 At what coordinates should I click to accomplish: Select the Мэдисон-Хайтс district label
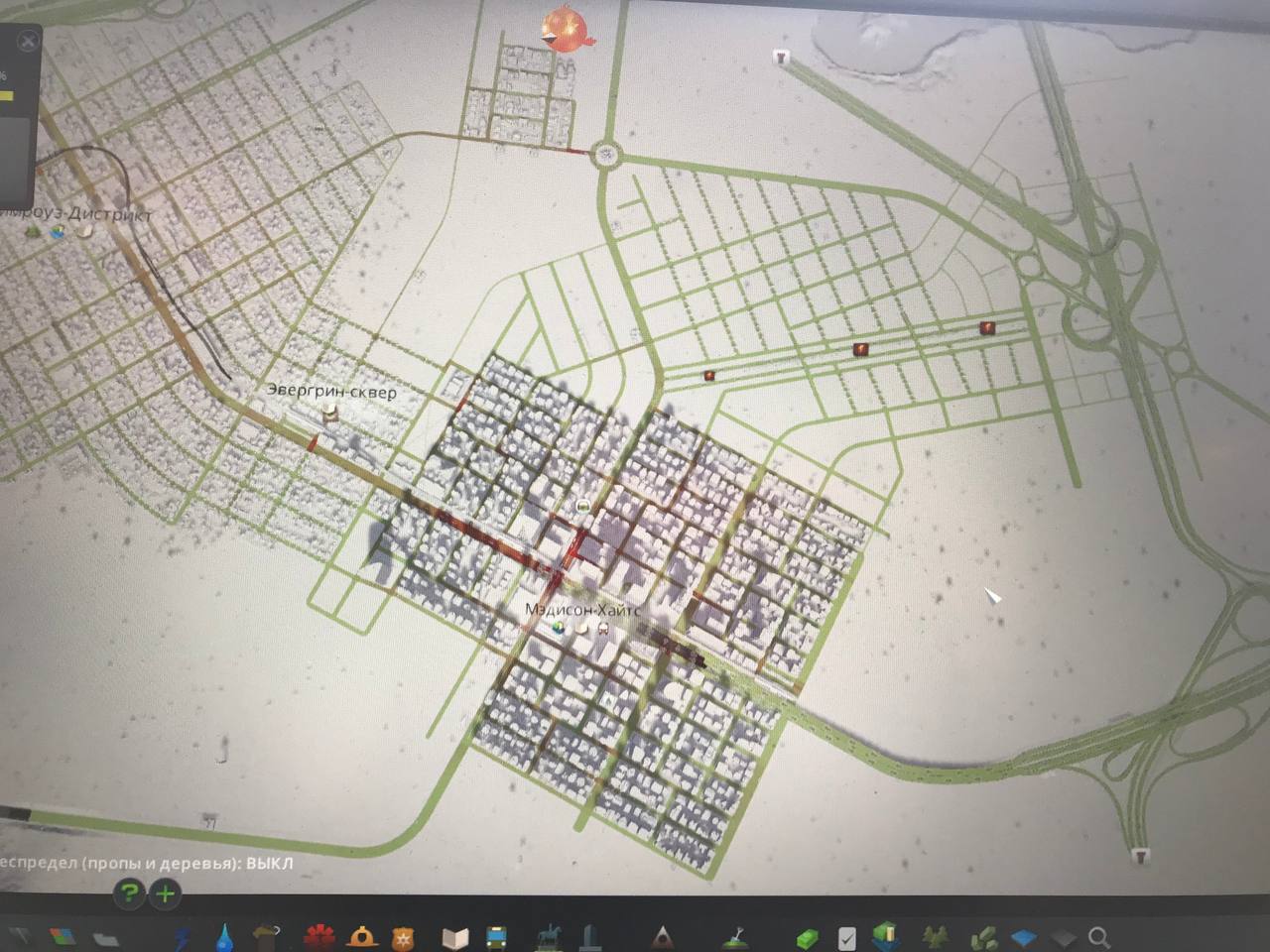(582, 610)
